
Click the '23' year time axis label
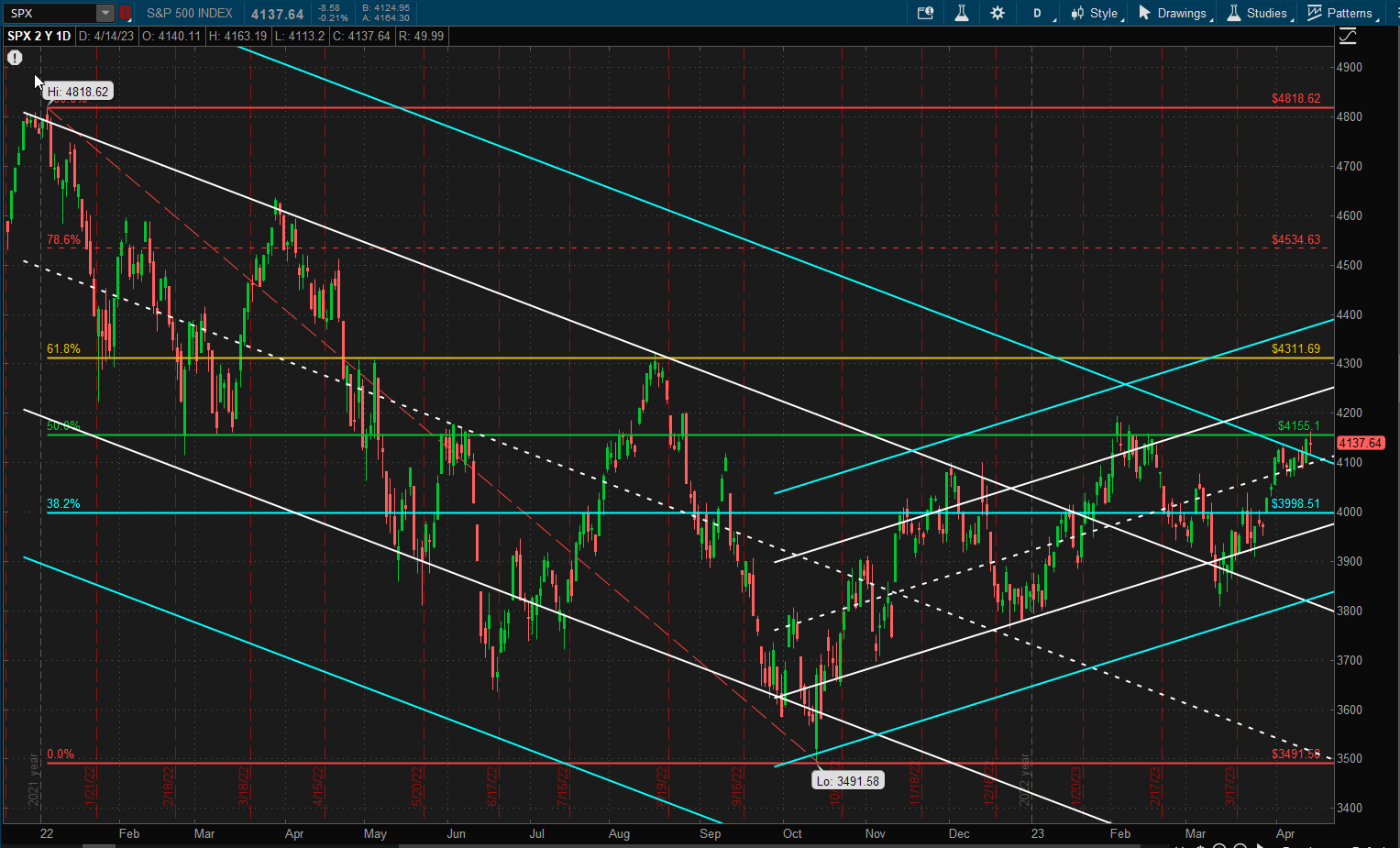tap(1037, 834)
